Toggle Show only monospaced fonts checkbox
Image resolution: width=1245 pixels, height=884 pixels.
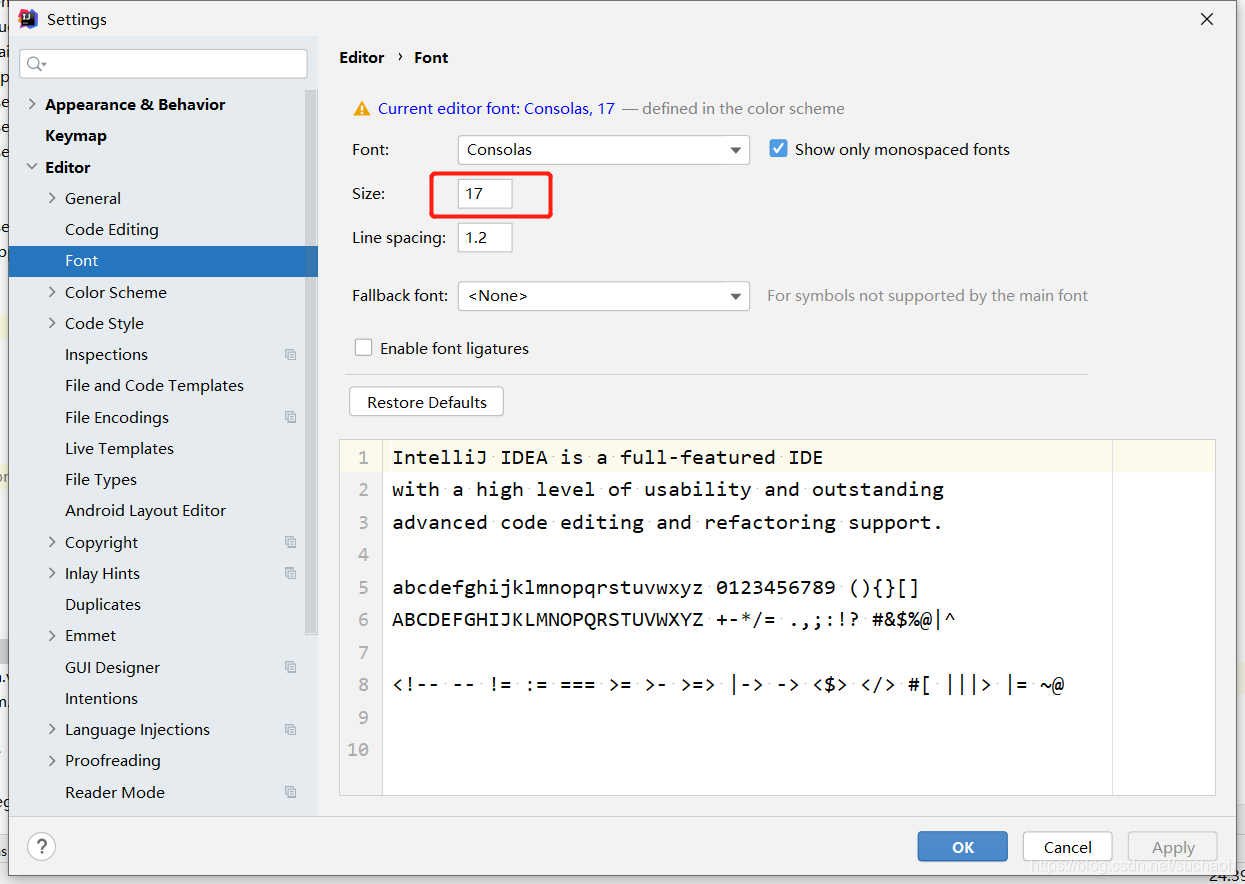click(778, 149)
